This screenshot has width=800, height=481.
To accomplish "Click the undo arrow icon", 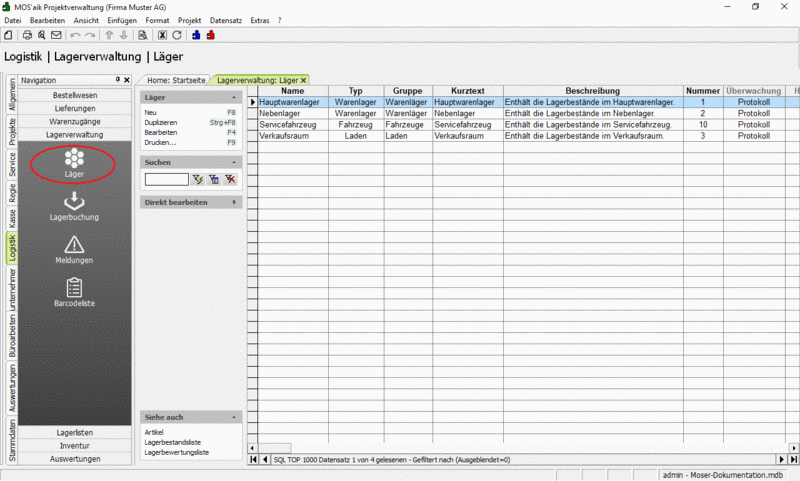I will tap(76, 35).
